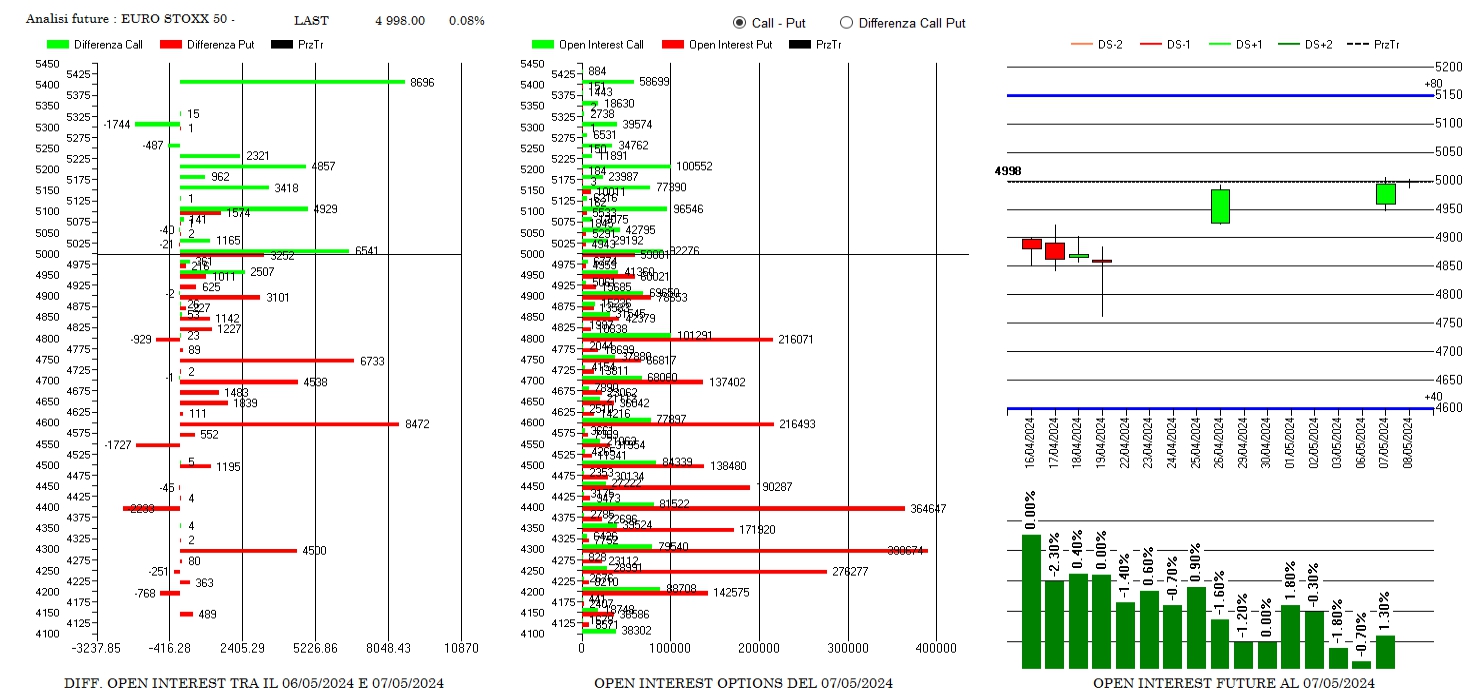1470x690 pixels.
Task: Click the 1.30% futures bar label
Action: [x=1385, y=611]
